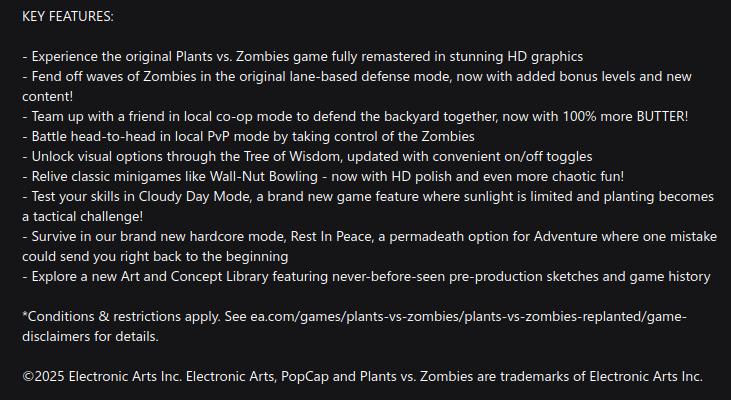Click the Cloudy Day Mode text
Viewport: 731px width, 400px height.
click(194, 197)
